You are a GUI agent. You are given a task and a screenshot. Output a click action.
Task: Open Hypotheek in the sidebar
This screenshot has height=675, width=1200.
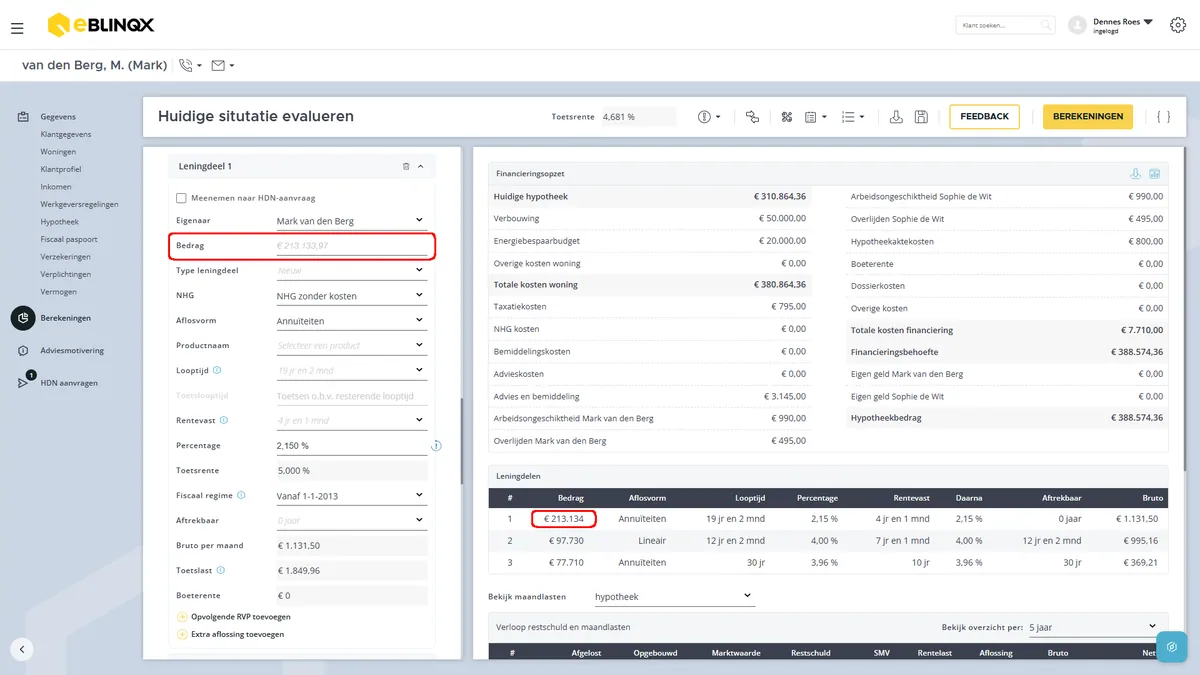tap(59, 222)
